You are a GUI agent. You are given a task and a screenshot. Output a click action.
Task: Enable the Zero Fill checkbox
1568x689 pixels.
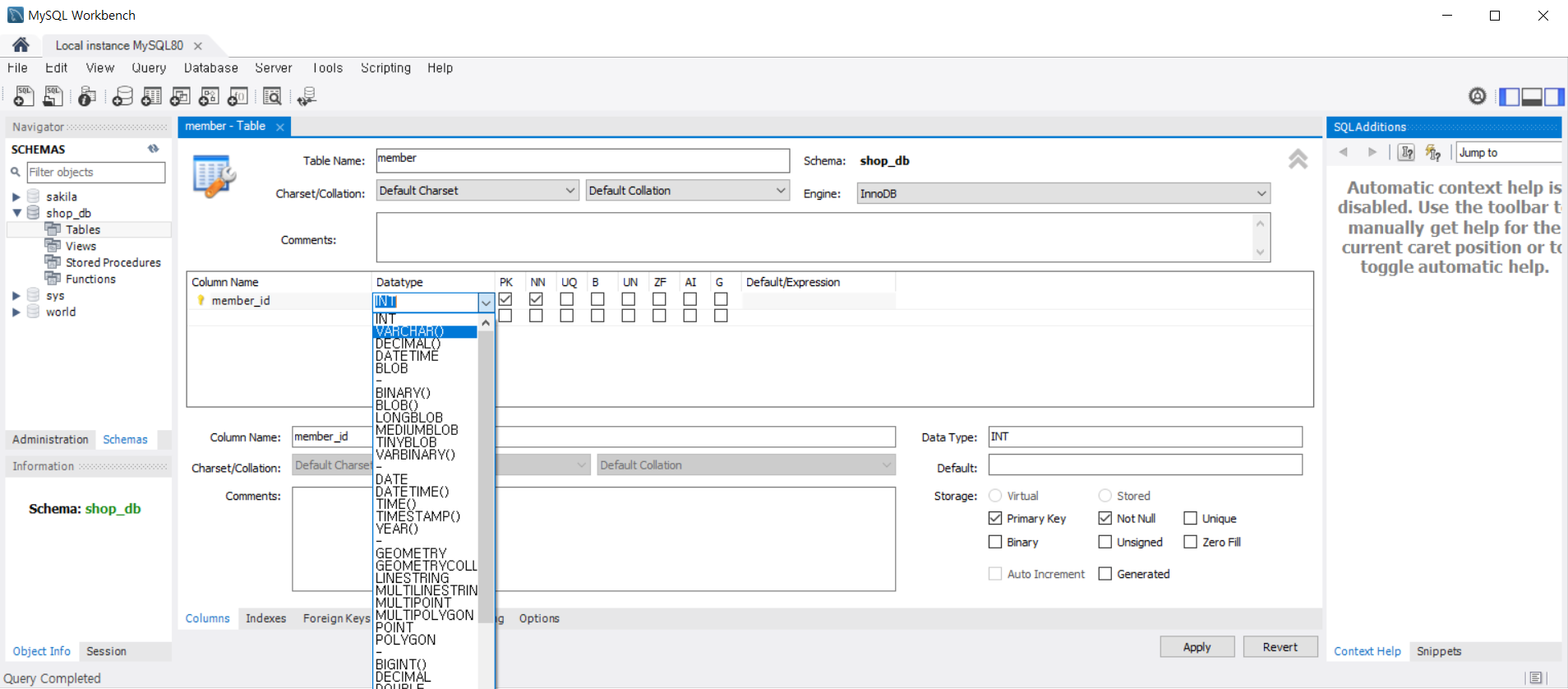(x=1190, y=542)
